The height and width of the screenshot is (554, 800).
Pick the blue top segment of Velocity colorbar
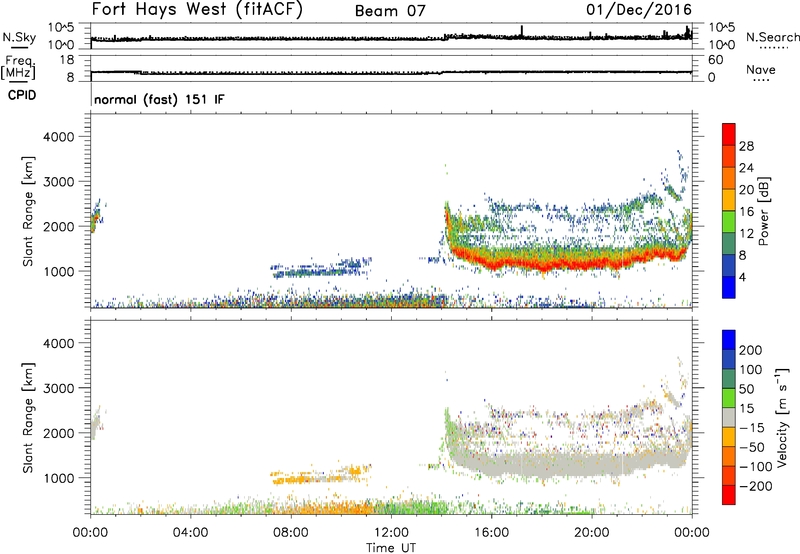[x=729, y=340]
